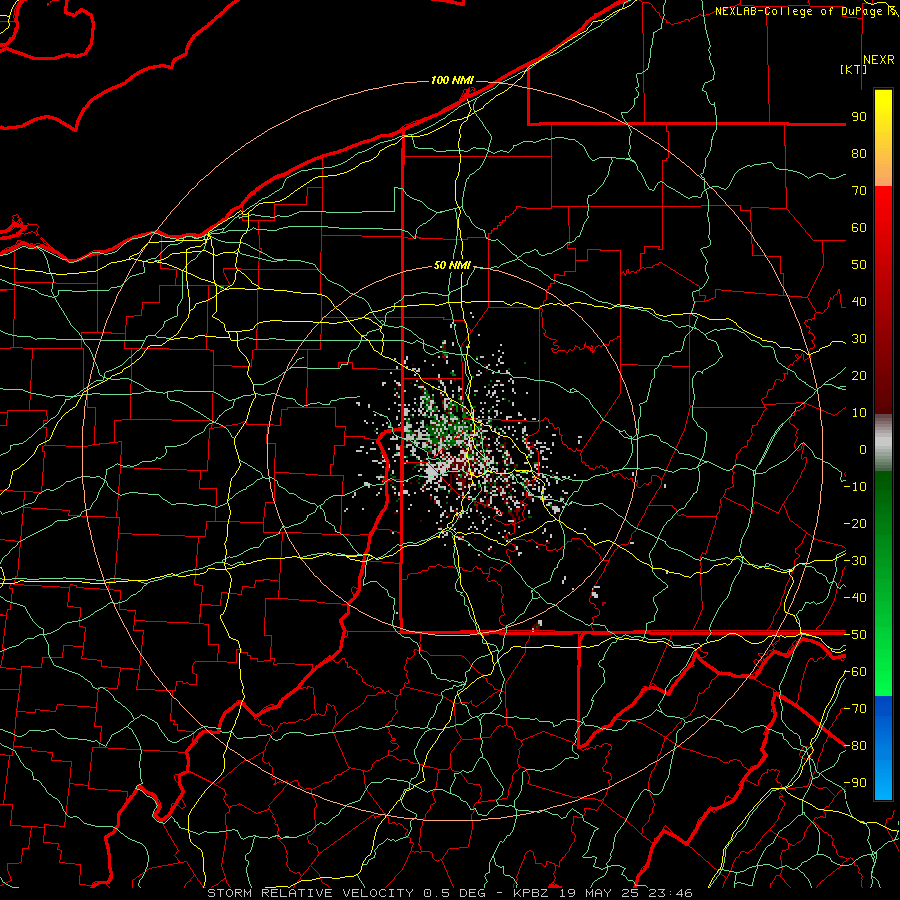Click the 20 knot scale label
The image size is (900, 900).
(x=859, y=376)
